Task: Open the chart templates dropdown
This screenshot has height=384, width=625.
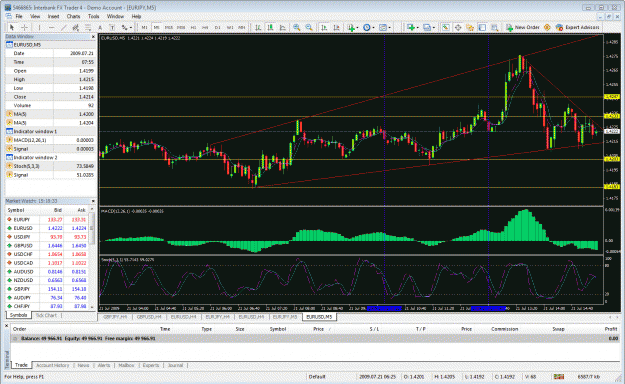Action: 384,27
